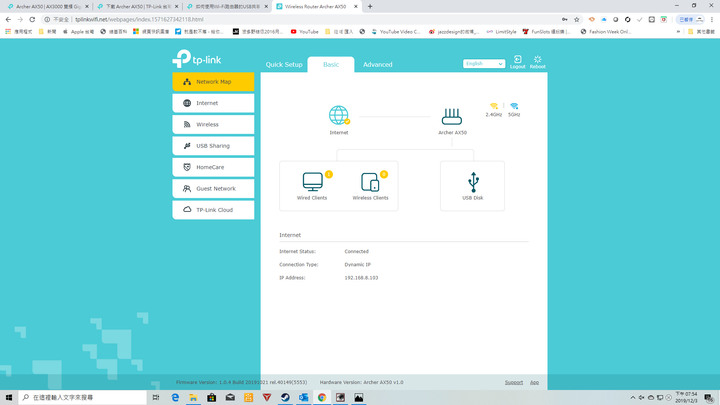Open the App link in footer

tap(534, 382)
